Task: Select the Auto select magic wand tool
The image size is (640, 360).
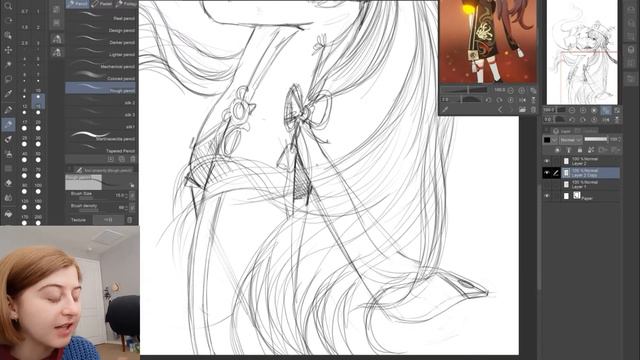Action: tap(8, 65)
